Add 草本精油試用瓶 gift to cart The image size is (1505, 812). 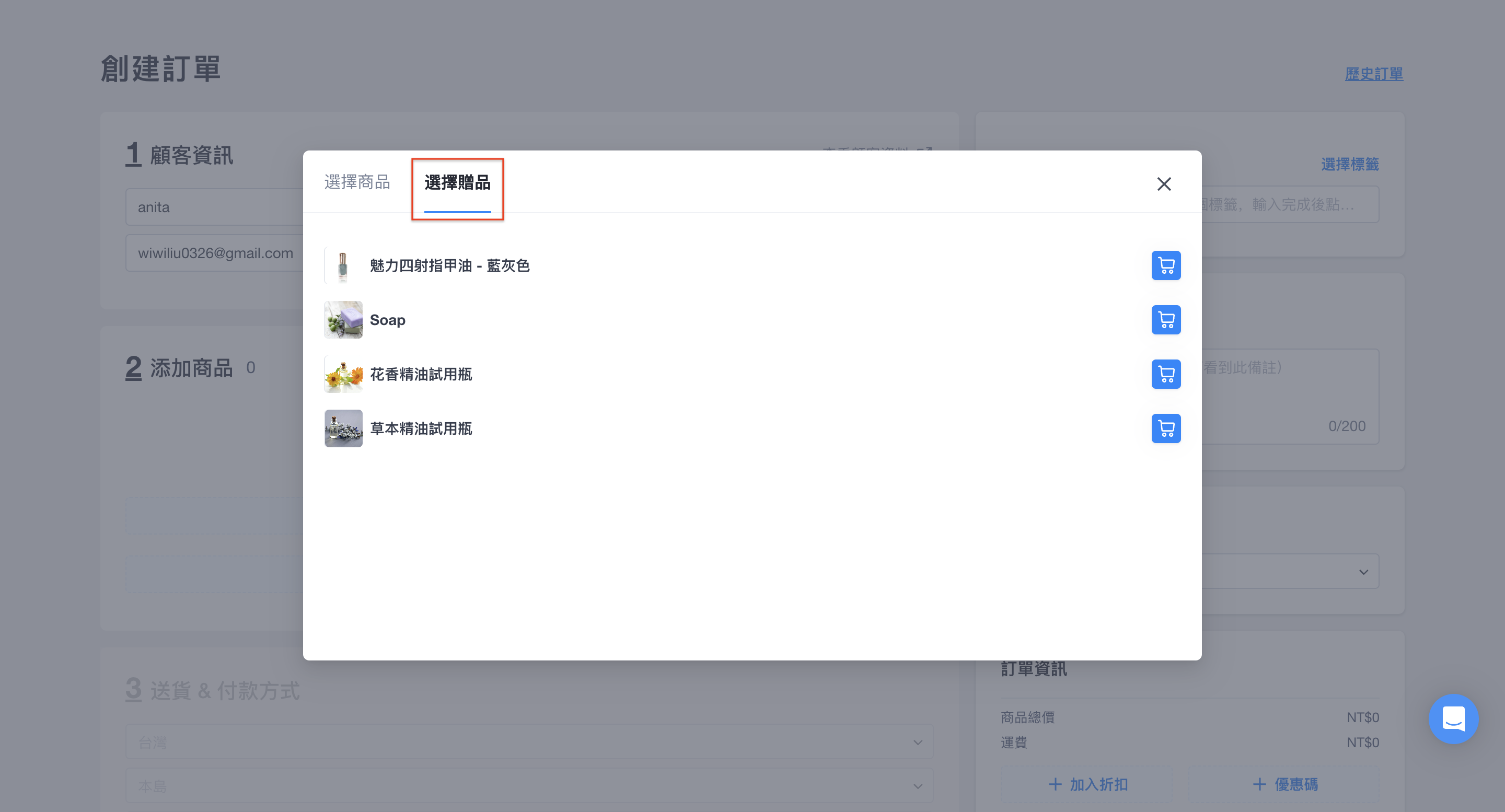coord(1165,428)
